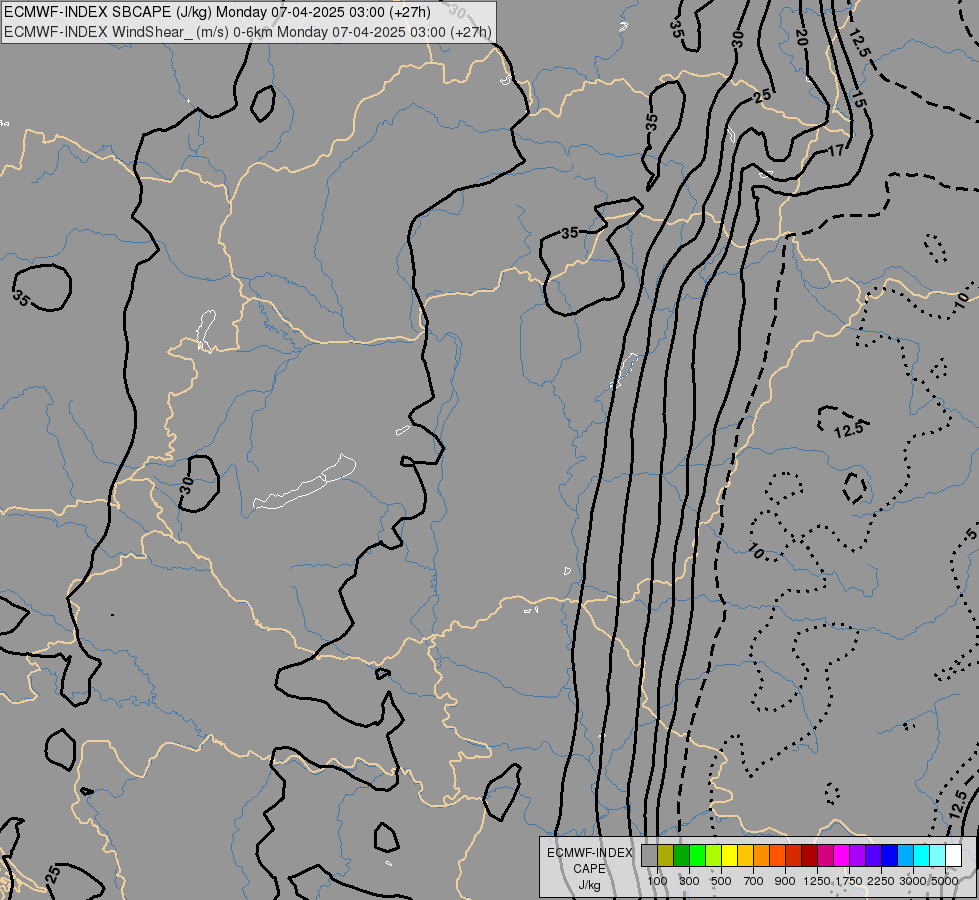Click the magenta swatch before 1750
Screen dimensions: 979x900
(x=841, y=856)
